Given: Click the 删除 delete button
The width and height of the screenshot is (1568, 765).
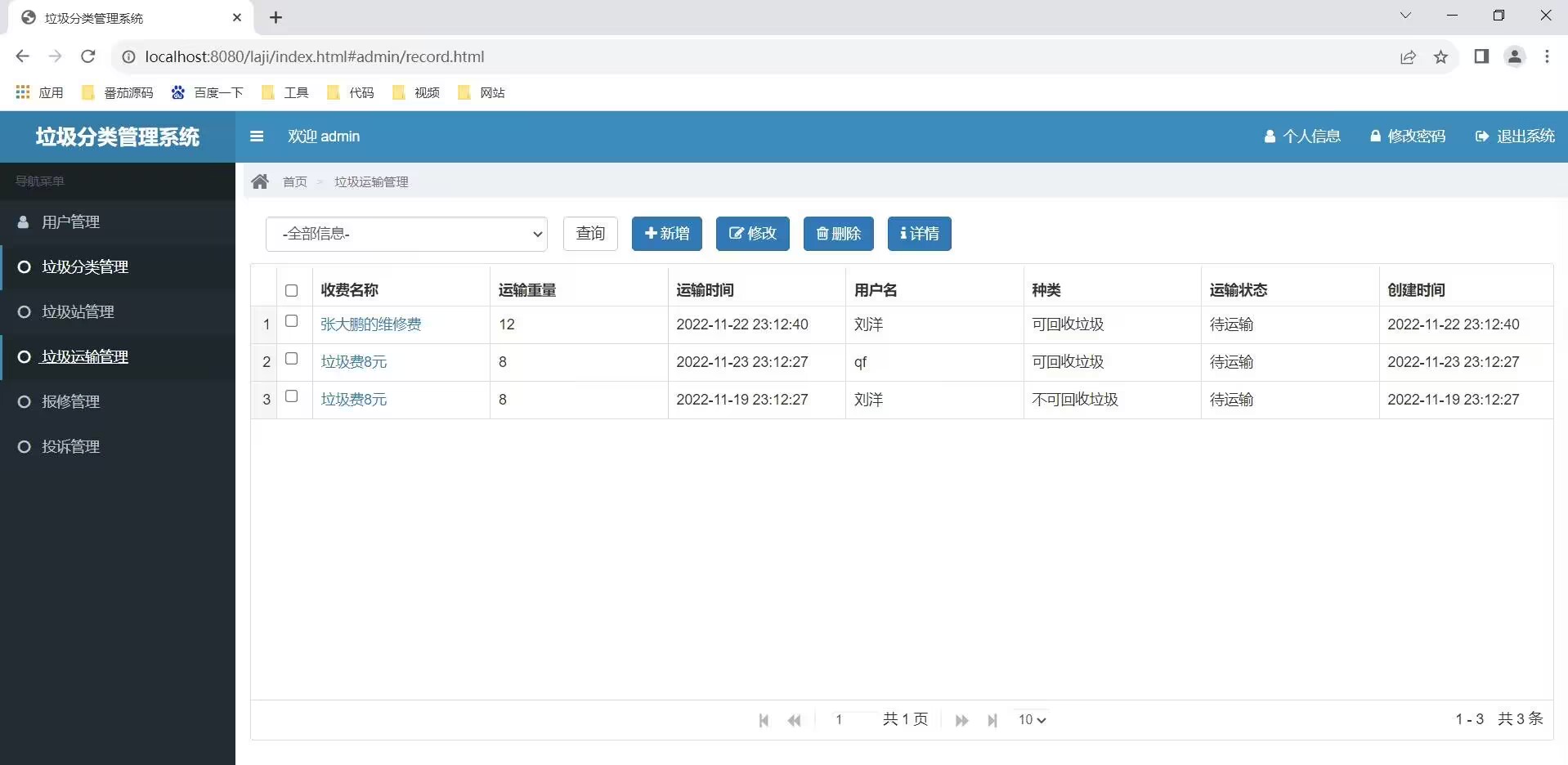Looking at the screenshot, I should 839,234.
